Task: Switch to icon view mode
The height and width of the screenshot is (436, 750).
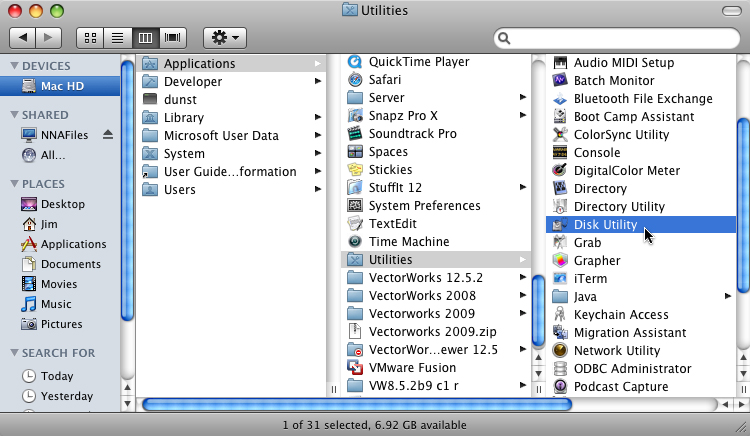Action: coord(92,38)
